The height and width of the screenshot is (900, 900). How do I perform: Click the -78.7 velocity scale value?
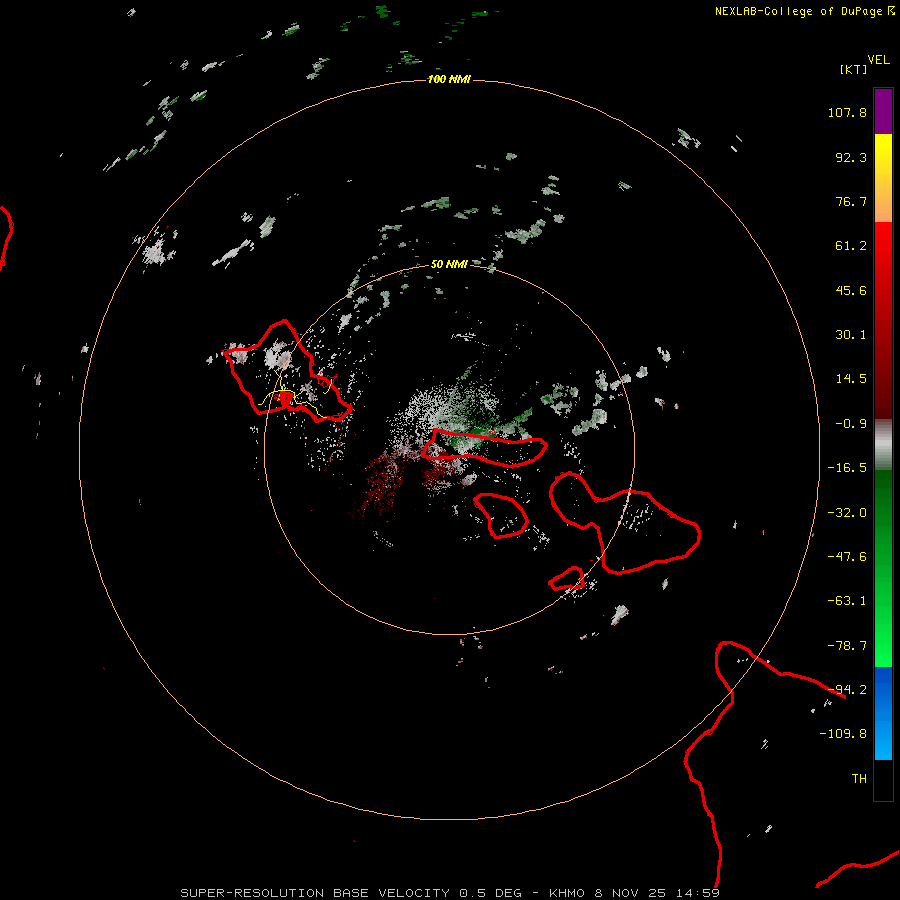(847, 646)
